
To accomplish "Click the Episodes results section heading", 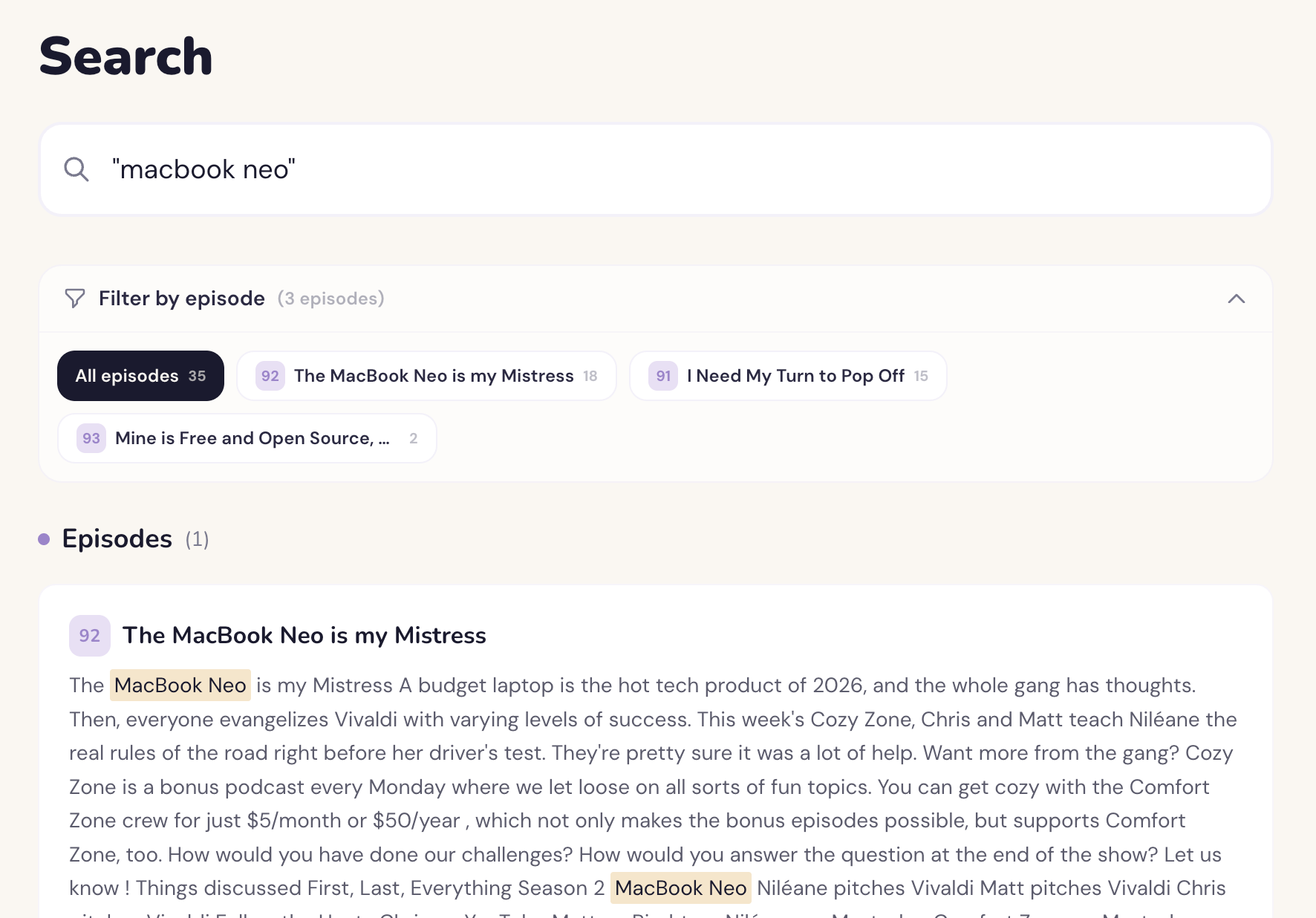I will tap(117, 539).
